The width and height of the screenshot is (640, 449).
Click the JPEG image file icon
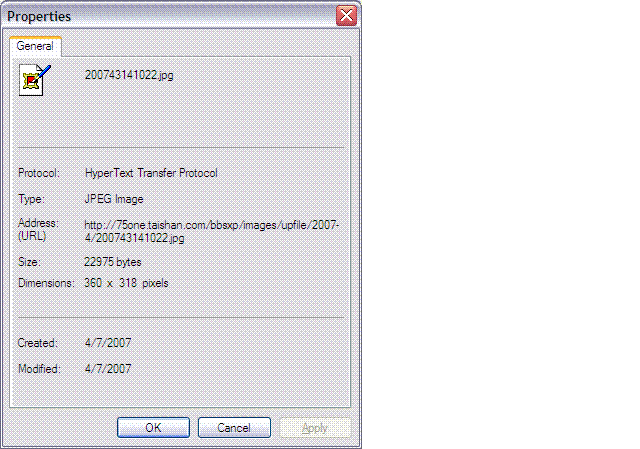(x=35, y=80)
